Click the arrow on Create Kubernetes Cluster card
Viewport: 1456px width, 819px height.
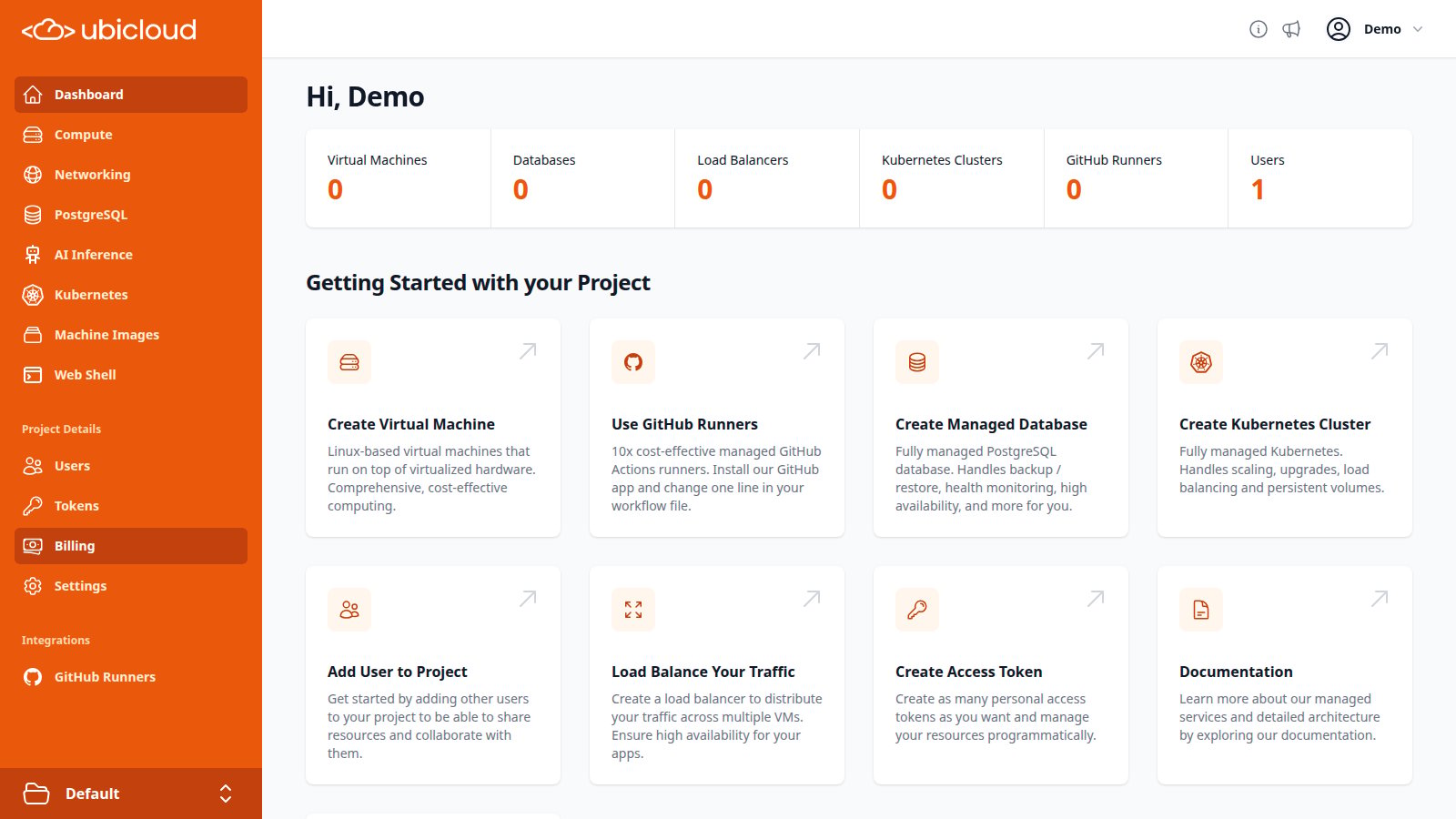(1380, 351)
